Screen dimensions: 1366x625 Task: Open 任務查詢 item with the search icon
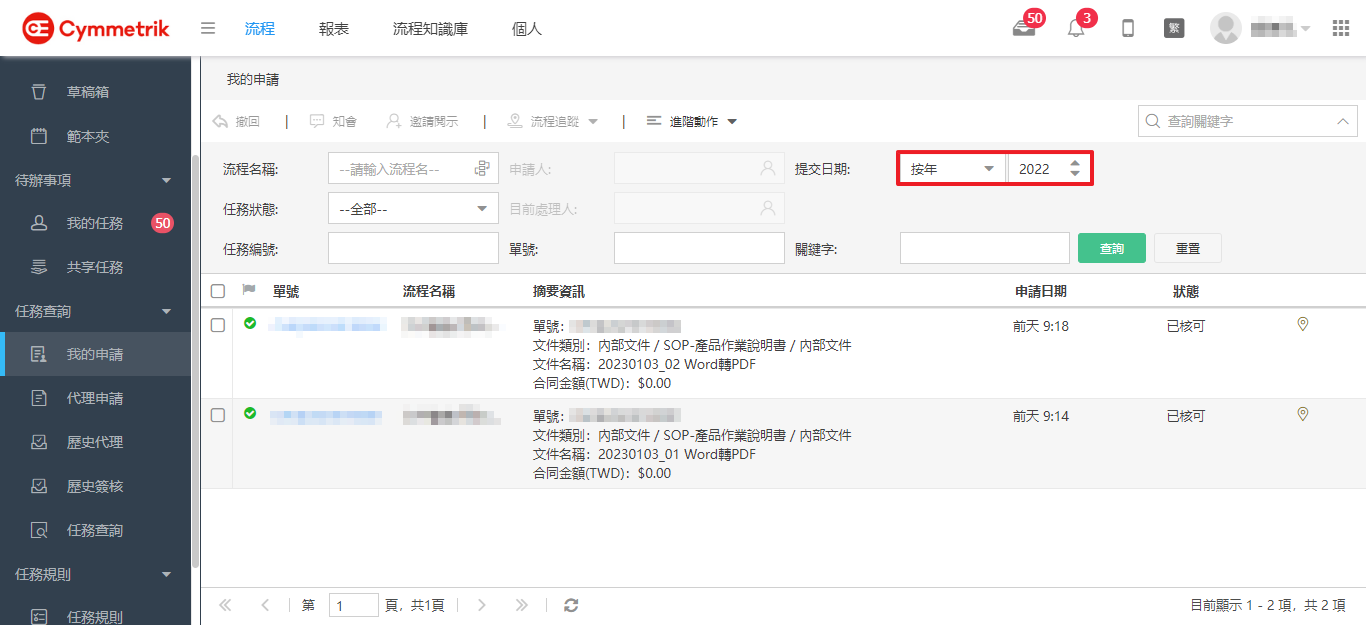click(95, 530)
